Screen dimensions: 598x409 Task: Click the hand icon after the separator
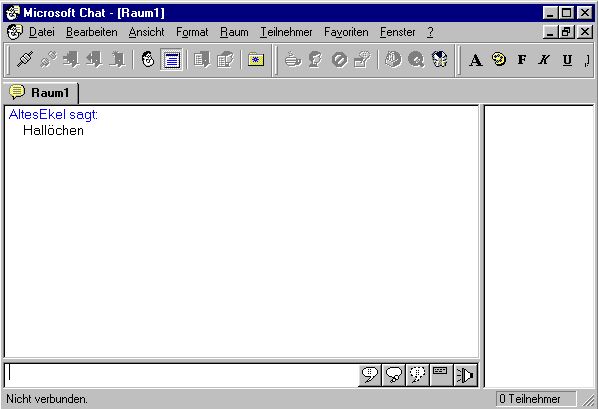[393, 60]
